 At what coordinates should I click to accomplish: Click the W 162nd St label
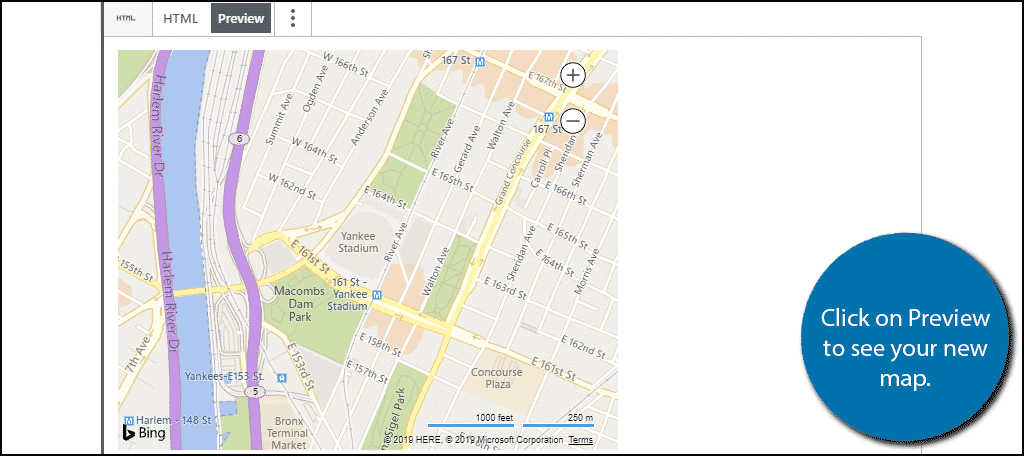tap(293, 186)
